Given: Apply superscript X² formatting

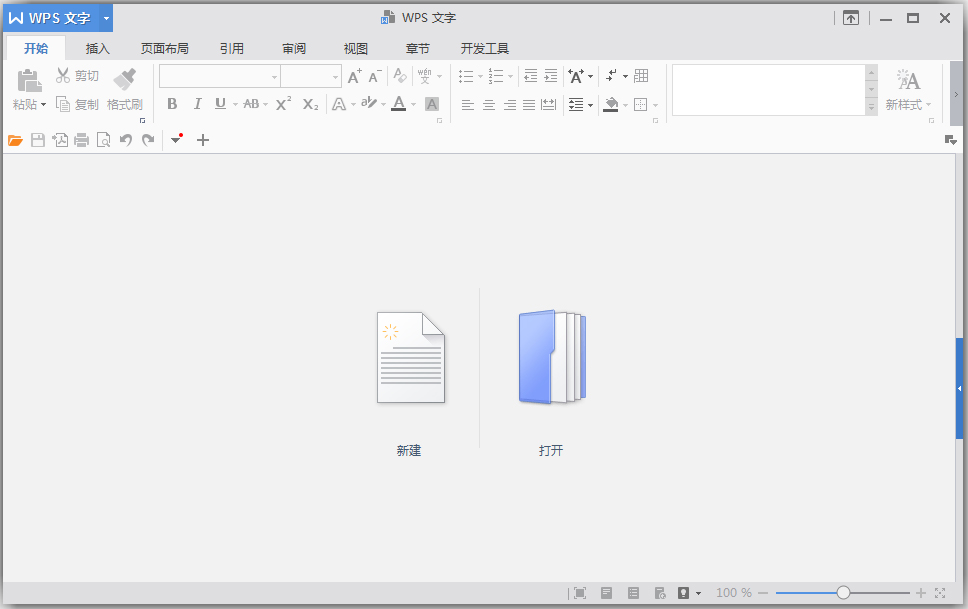Looking at the screenshot, I should [x=283, y=104].
